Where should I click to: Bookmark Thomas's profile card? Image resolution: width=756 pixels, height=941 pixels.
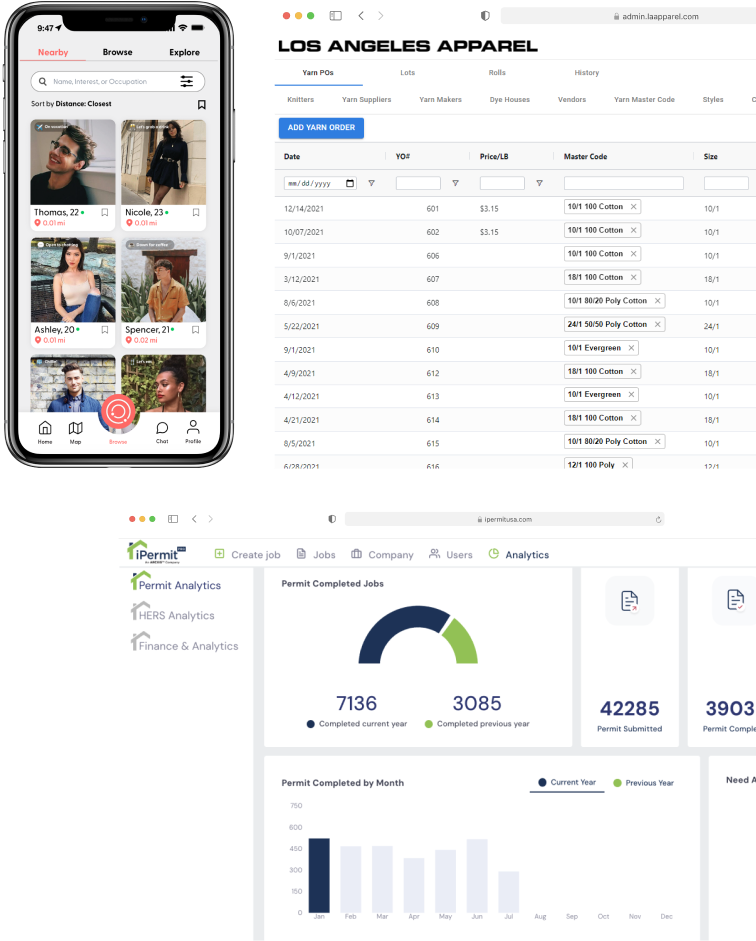(x=105, y=213)
